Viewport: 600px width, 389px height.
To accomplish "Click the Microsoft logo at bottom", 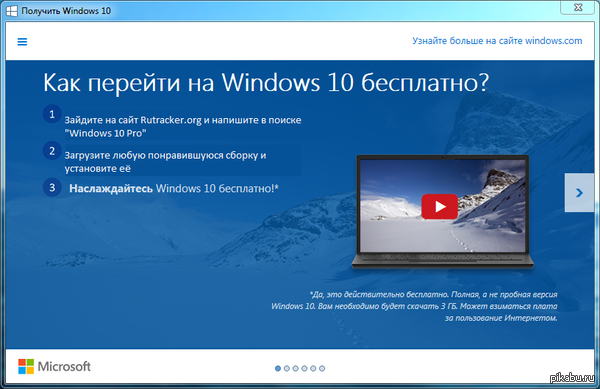I will click(x=54, y=366).
